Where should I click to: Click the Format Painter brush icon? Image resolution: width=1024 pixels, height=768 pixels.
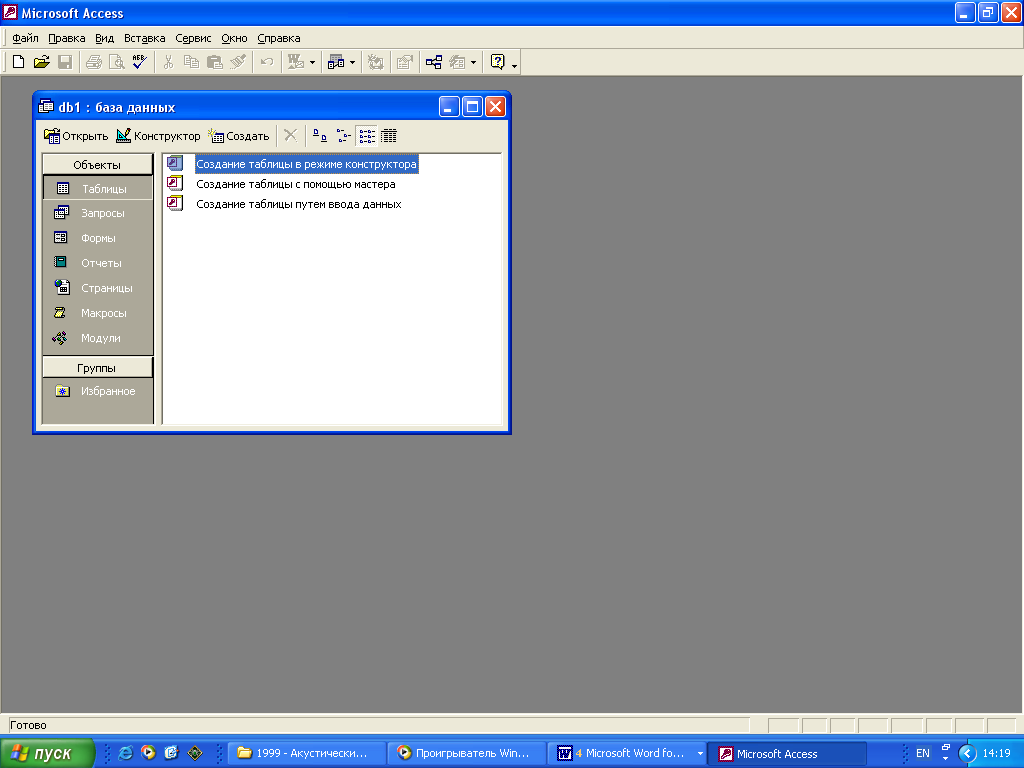[237, 62]
